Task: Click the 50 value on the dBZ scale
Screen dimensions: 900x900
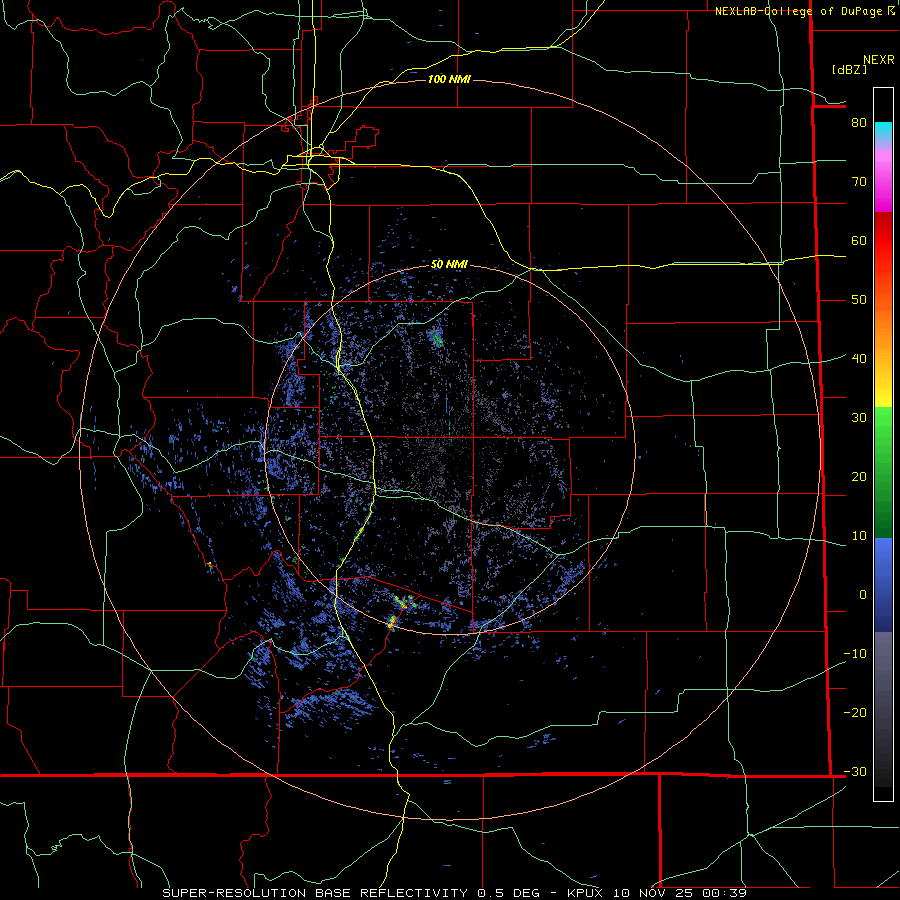Action: pyautogui.click(x=859, y=300)
